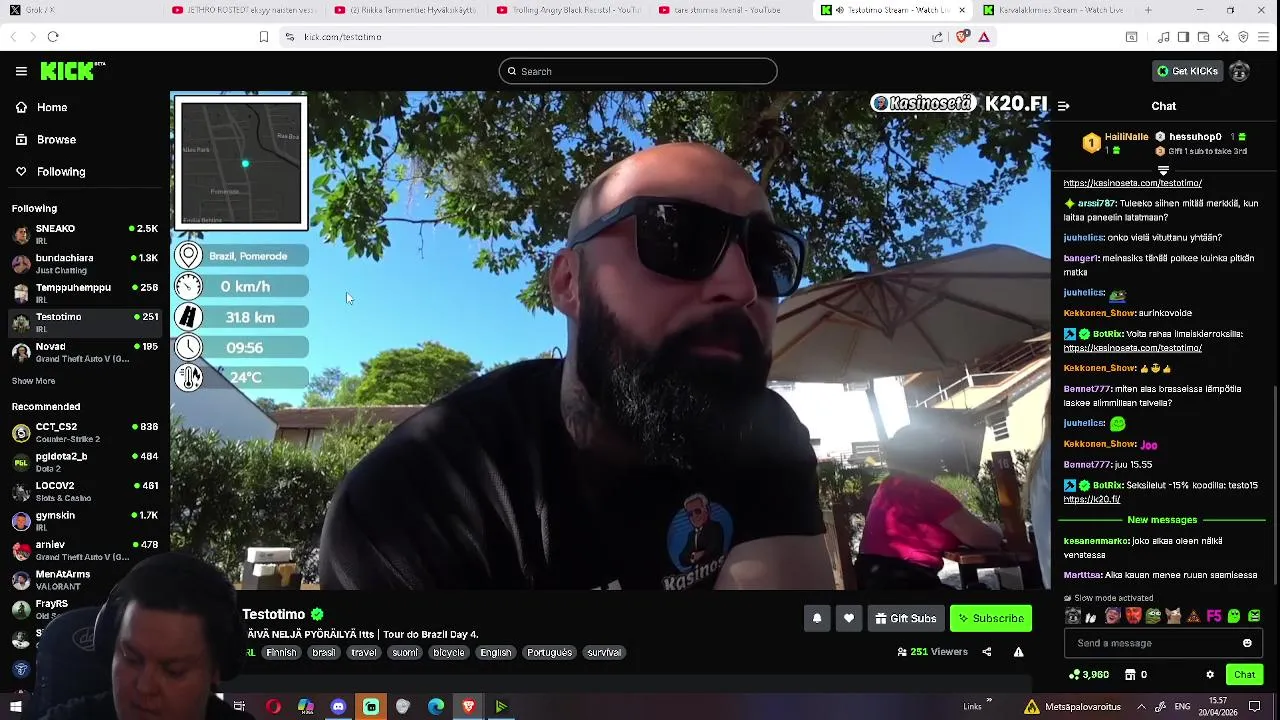Bookmark this page icon
Image resolution: width=1280 pixels, height=720 pixels.
click(x=263, y=37)
